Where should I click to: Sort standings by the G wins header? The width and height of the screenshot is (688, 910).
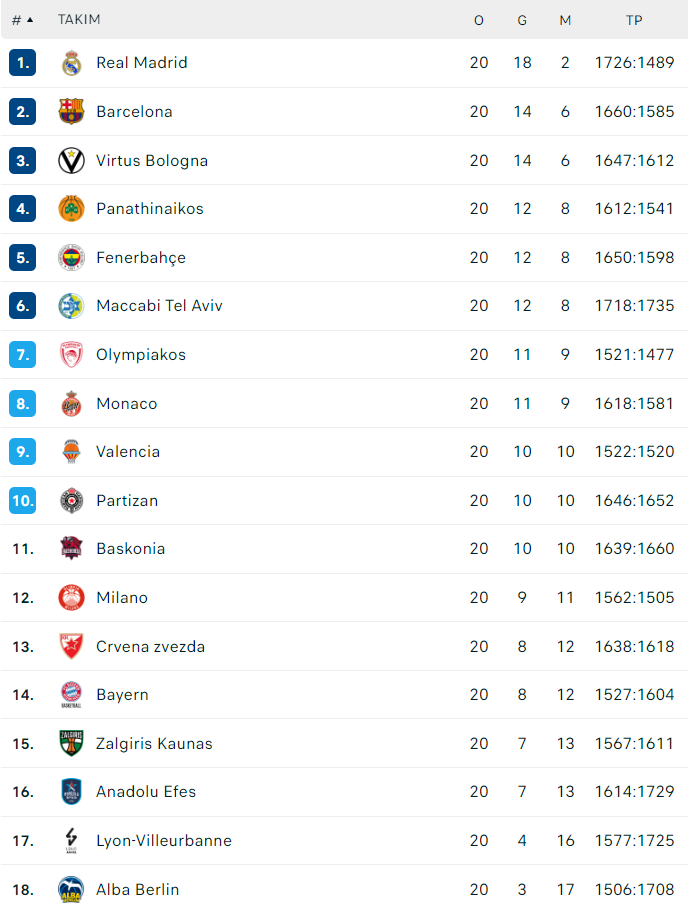point(522,20)
